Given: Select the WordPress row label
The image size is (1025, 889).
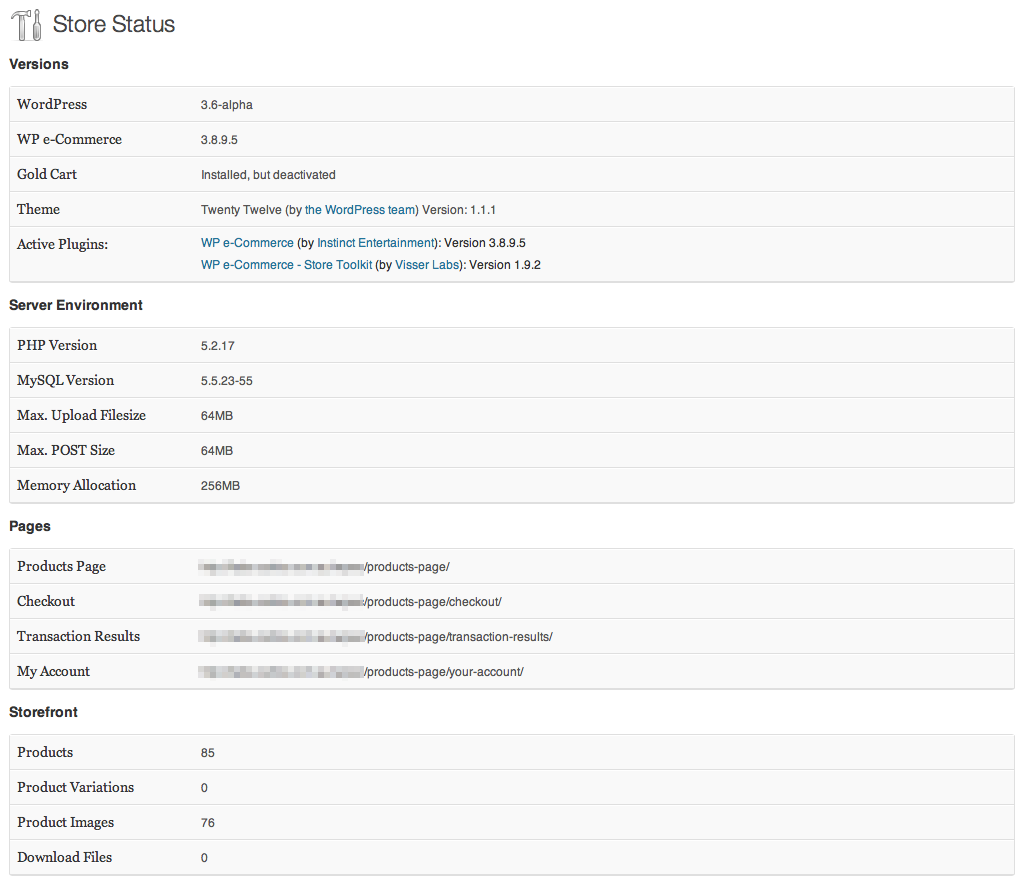Looking at the screenshot, I should coord(52,104).
